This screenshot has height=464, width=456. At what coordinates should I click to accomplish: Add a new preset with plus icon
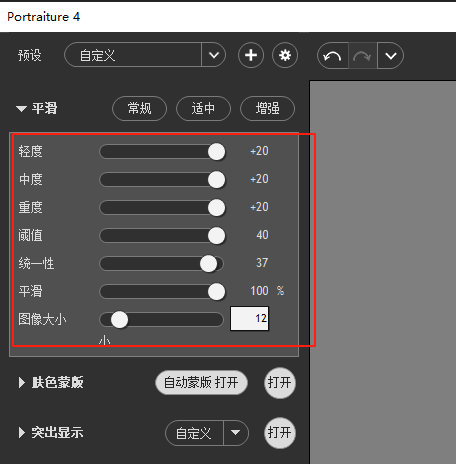click(251, 55)
